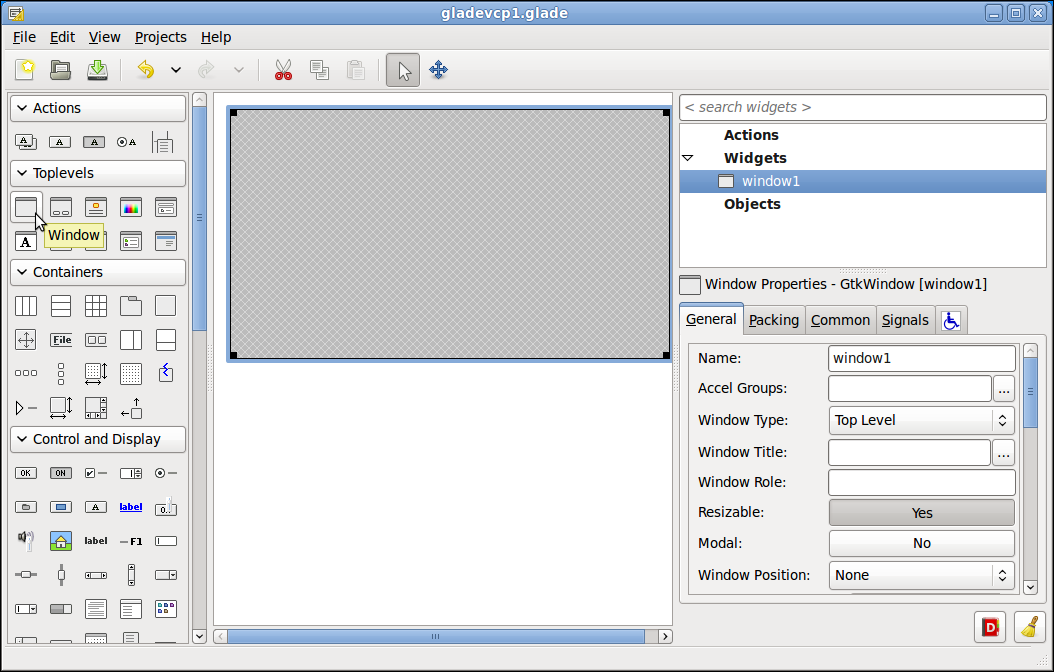Open the Projects menu
This screenshot has width=1054, height=672.
point(161,37)
